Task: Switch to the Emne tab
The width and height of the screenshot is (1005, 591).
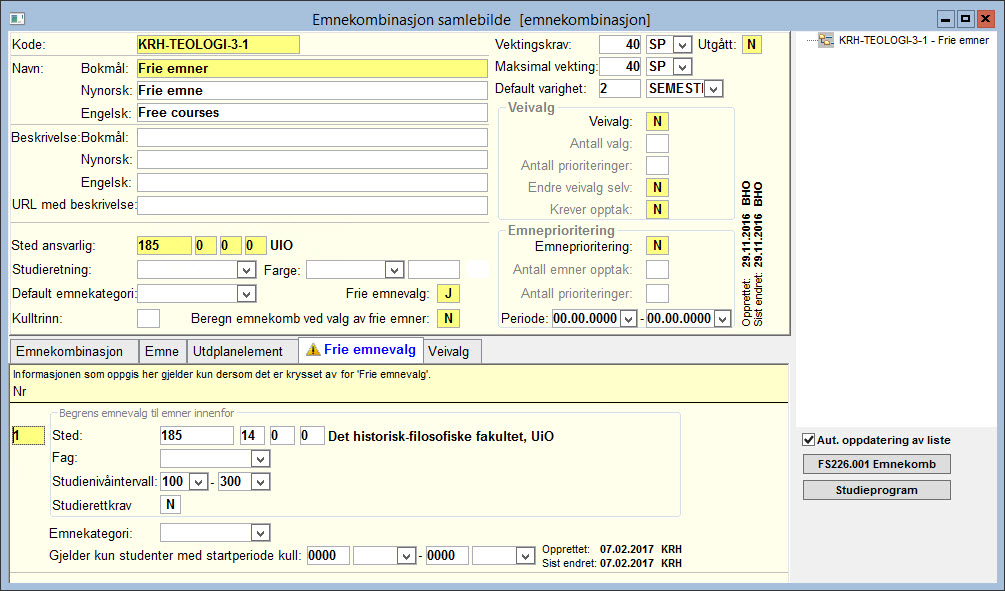Action: 162,351
